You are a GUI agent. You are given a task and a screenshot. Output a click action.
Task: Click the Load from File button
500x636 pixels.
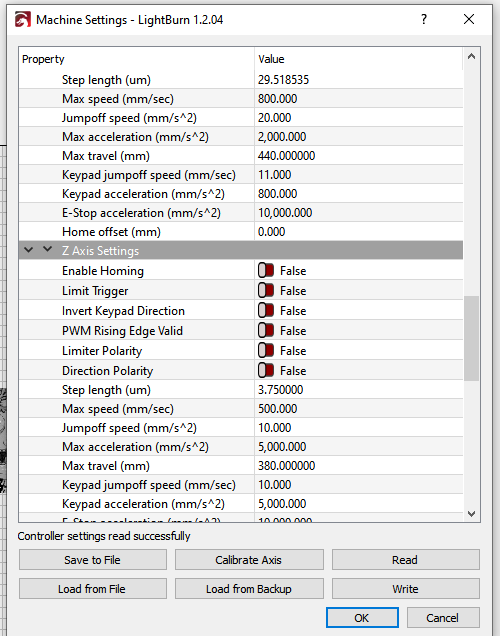pyautogui.click(x=92, y=589)
